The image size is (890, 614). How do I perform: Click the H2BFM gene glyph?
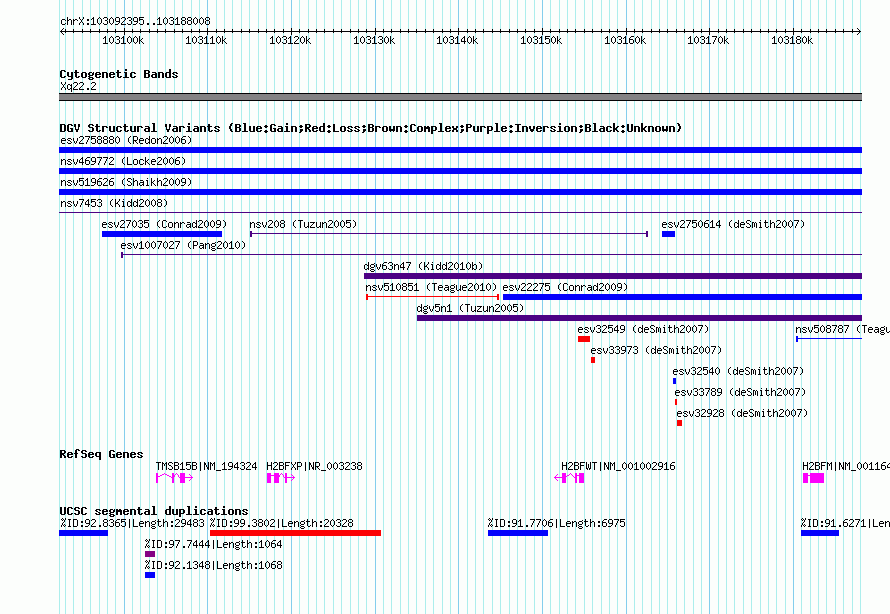(813, 478)
